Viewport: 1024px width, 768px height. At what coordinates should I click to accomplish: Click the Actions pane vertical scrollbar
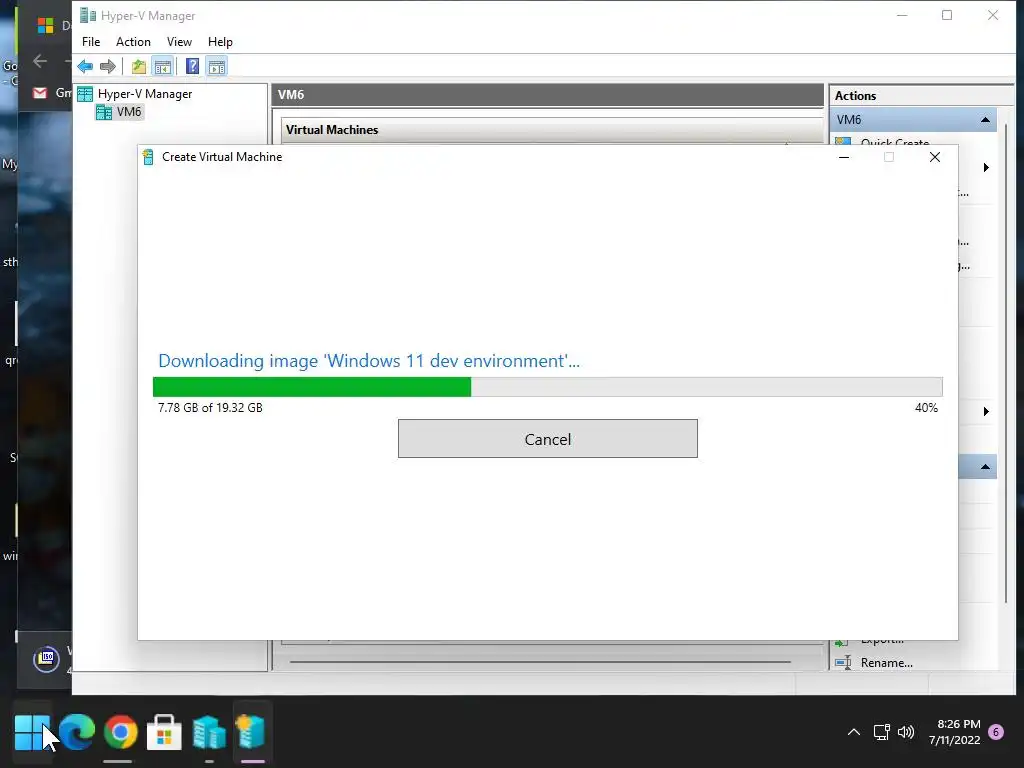1006,362
